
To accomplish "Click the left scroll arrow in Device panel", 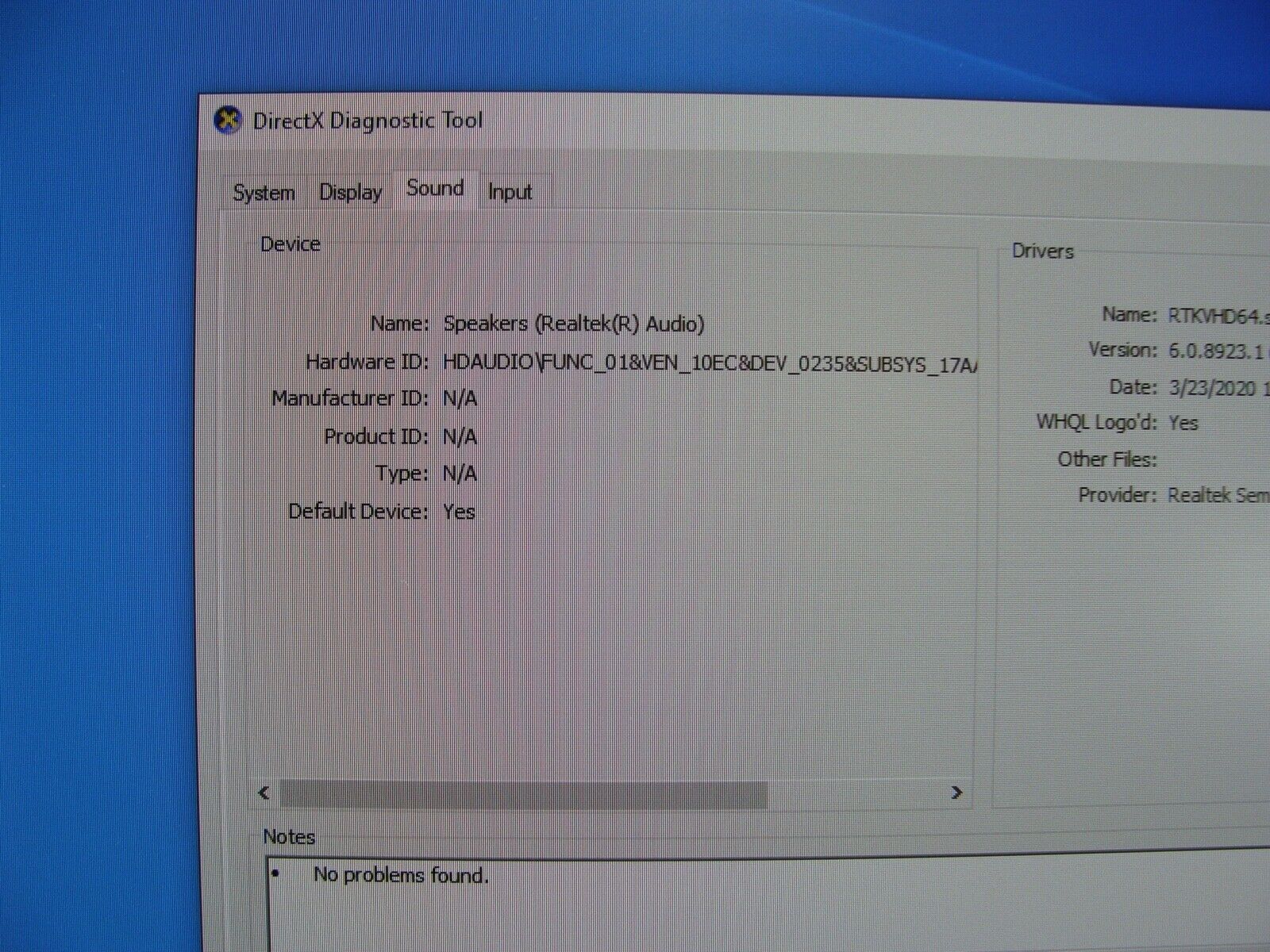I will pyautogui.click(x=264, y=793).
